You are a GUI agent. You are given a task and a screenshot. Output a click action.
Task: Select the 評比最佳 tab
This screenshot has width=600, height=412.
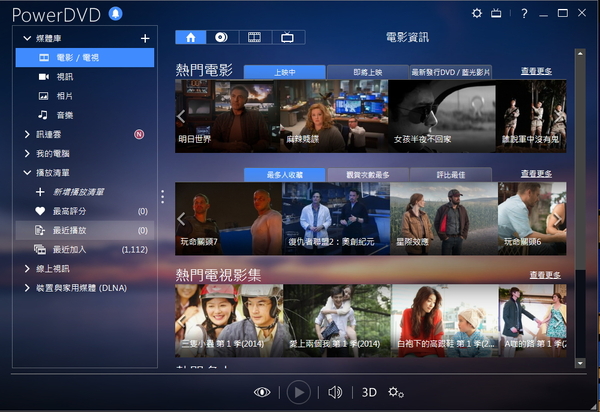tap(451, 175)
